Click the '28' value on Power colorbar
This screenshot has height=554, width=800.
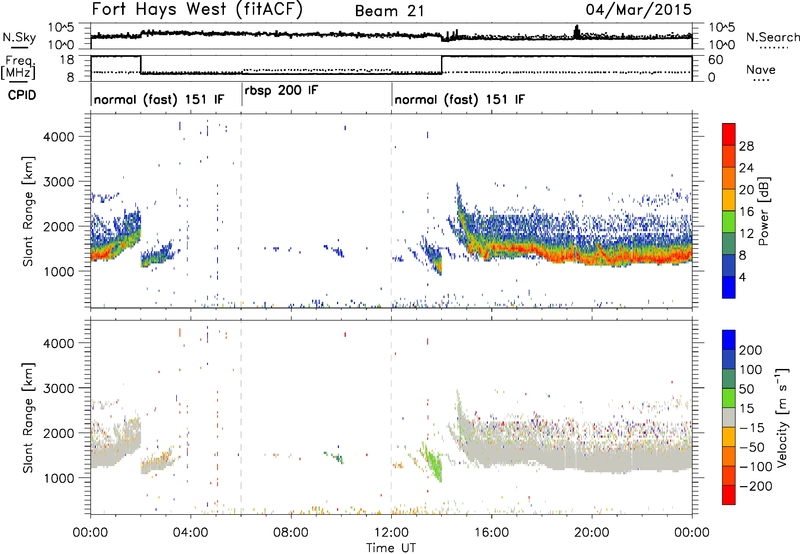pos(746,146)
